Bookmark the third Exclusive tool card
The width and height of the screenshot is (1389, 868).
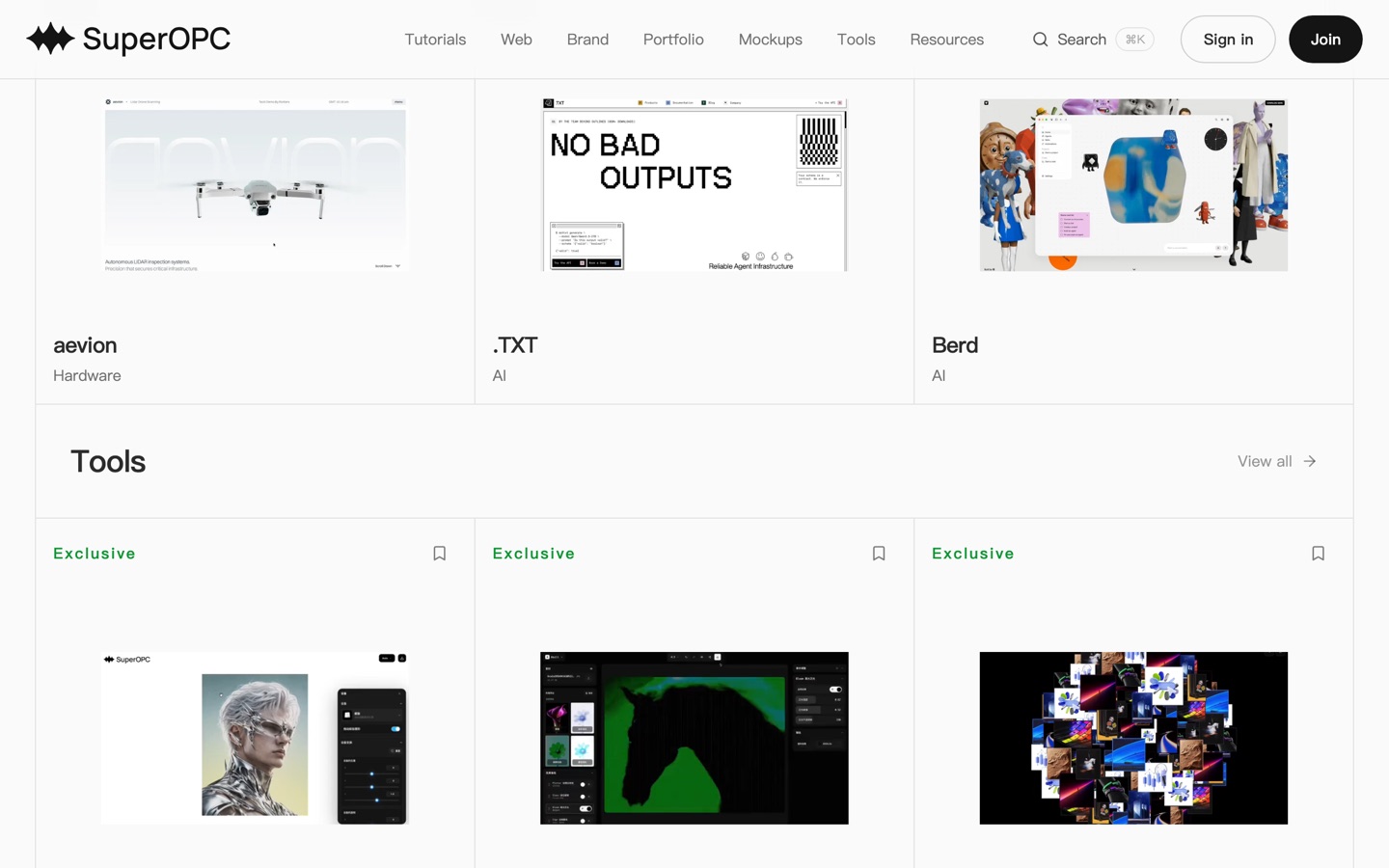1319,554
